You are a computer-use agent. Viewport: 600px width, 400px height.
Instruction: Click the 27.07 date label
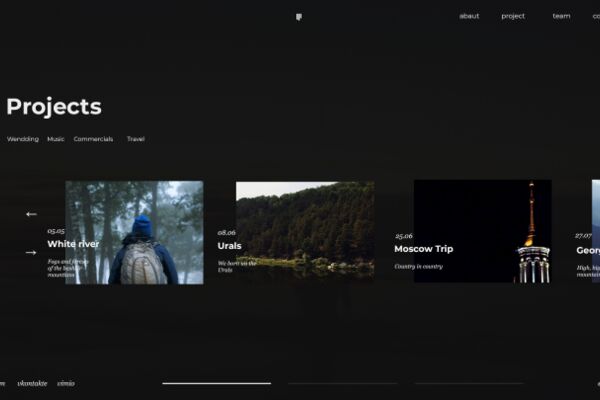584,236
